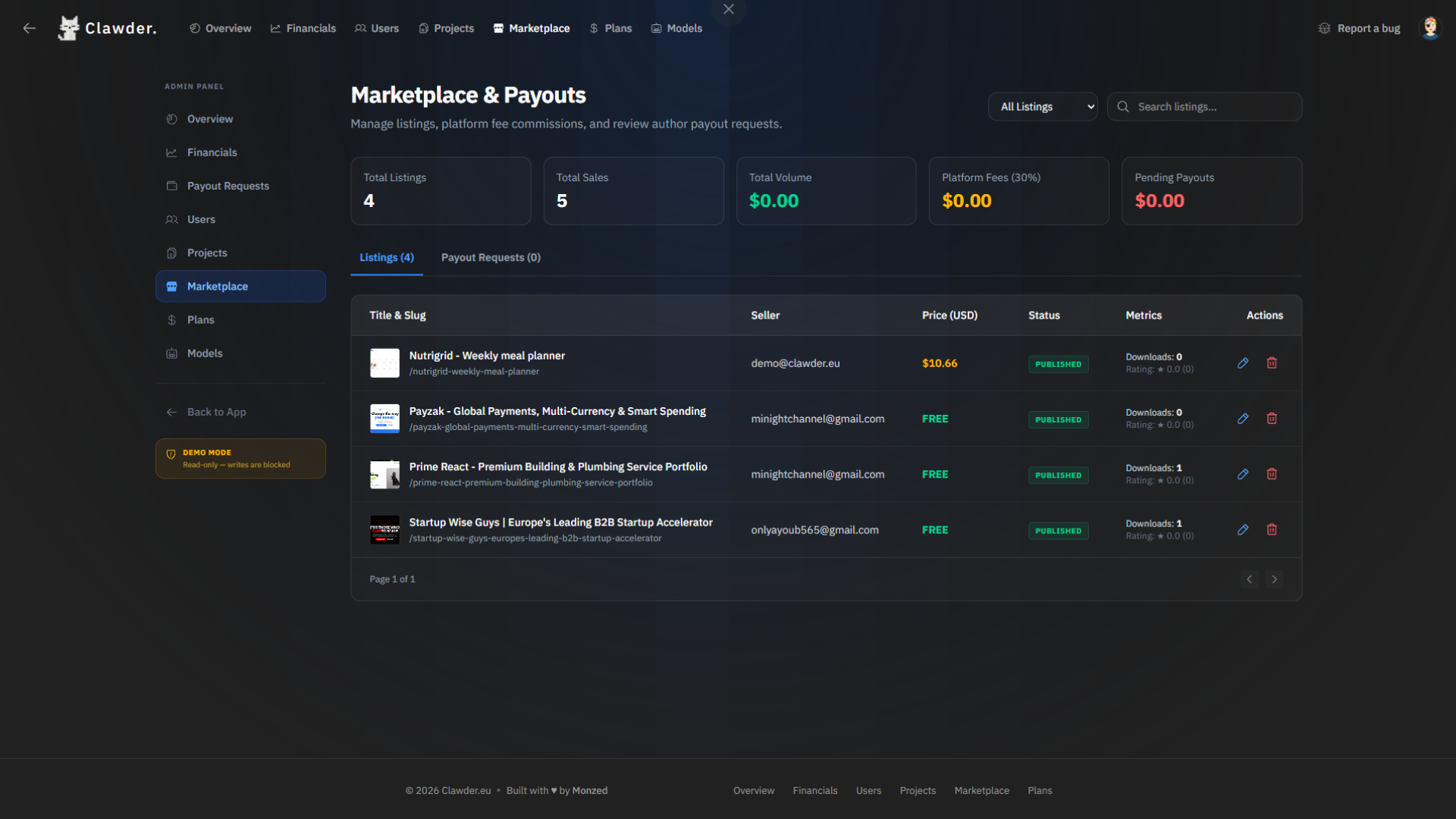This screenshot has height=819, width=1456.
Task: Click the Payout Requests icon in the sidebar
Action: point(171,186)
